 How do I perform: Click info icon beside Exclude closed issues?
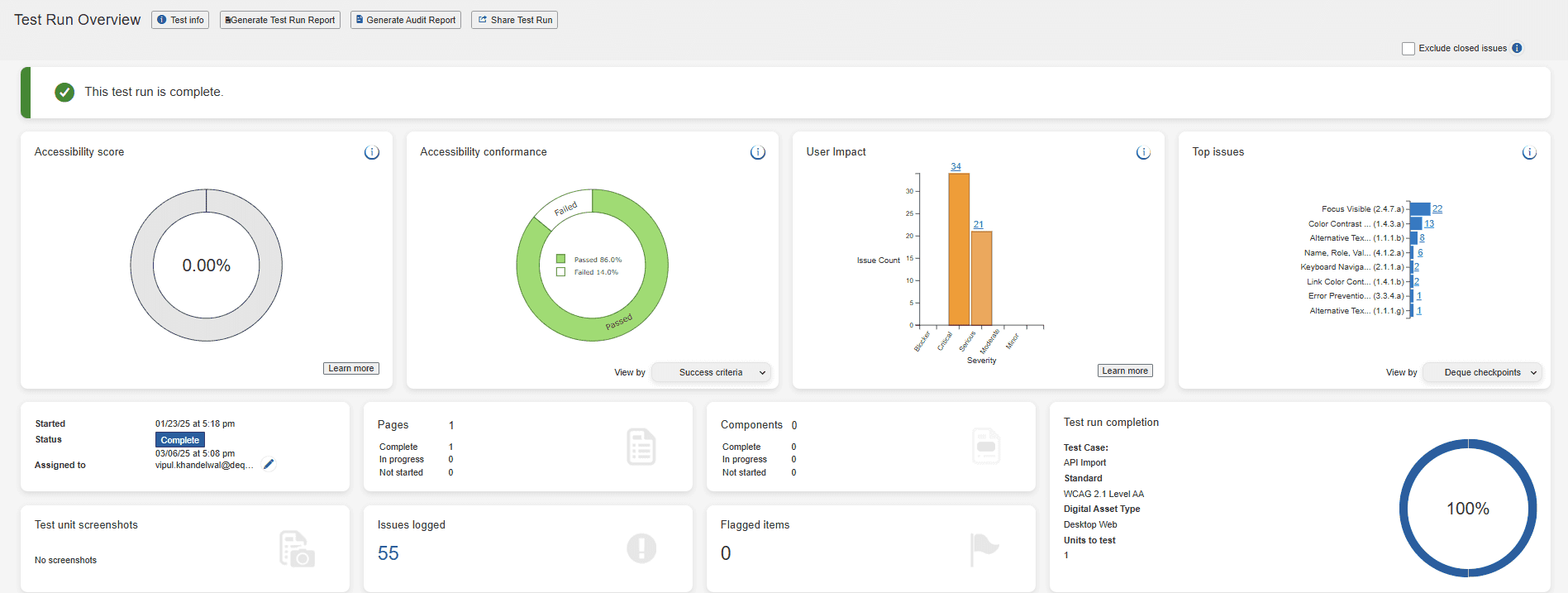coord(1517,48)
